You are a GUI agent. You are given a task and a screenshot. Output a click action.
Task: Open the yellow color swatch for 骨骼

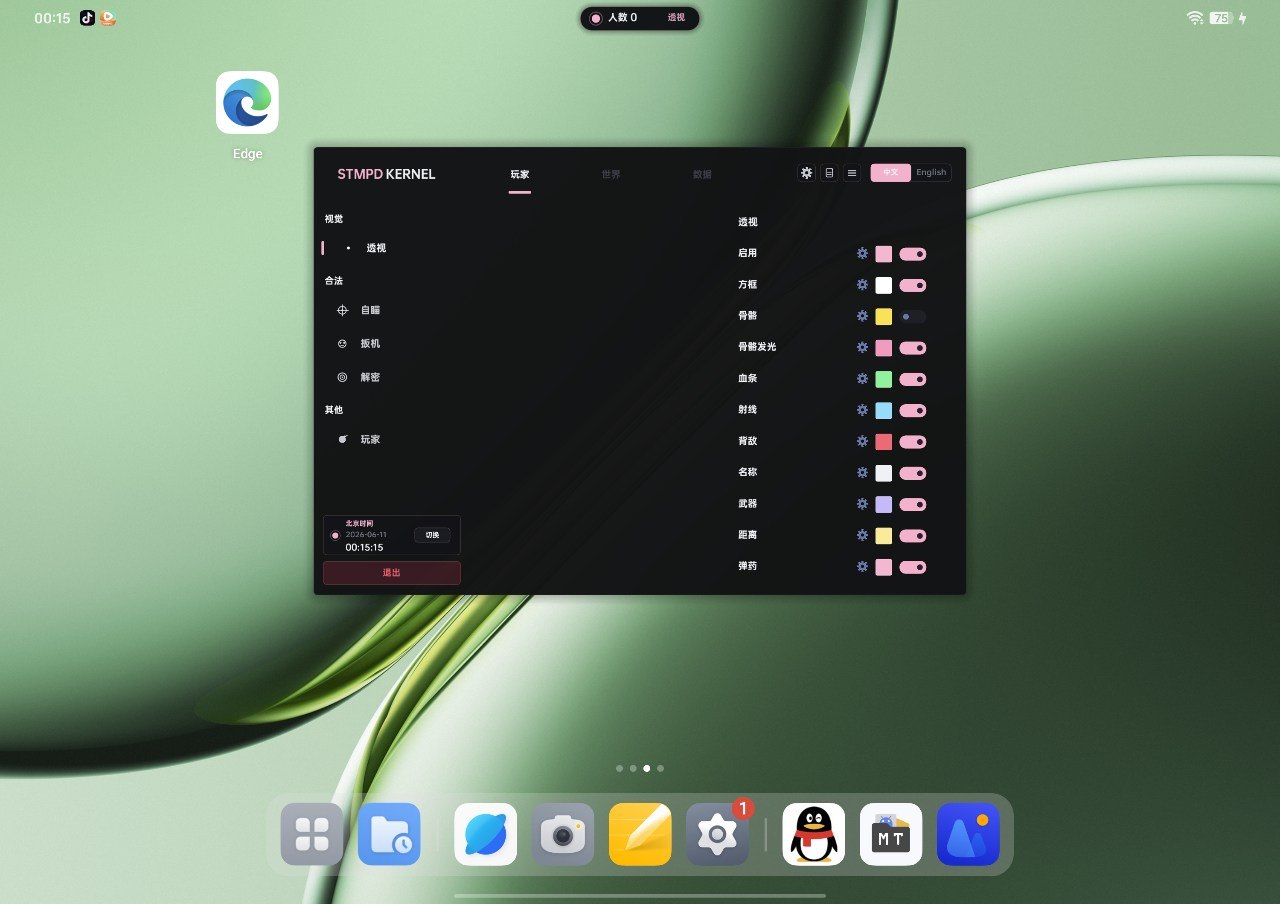point(884,316)
